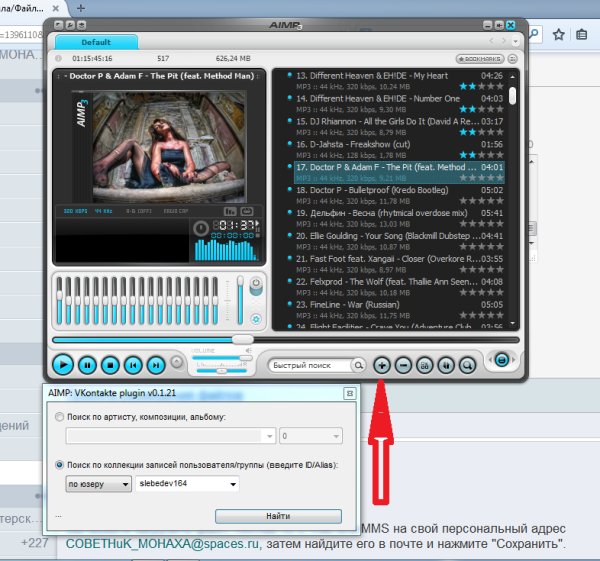Select radio Поиск по артисту, композиции, альбому
Screen dimensions: 600x561
[x=59, y=417]
